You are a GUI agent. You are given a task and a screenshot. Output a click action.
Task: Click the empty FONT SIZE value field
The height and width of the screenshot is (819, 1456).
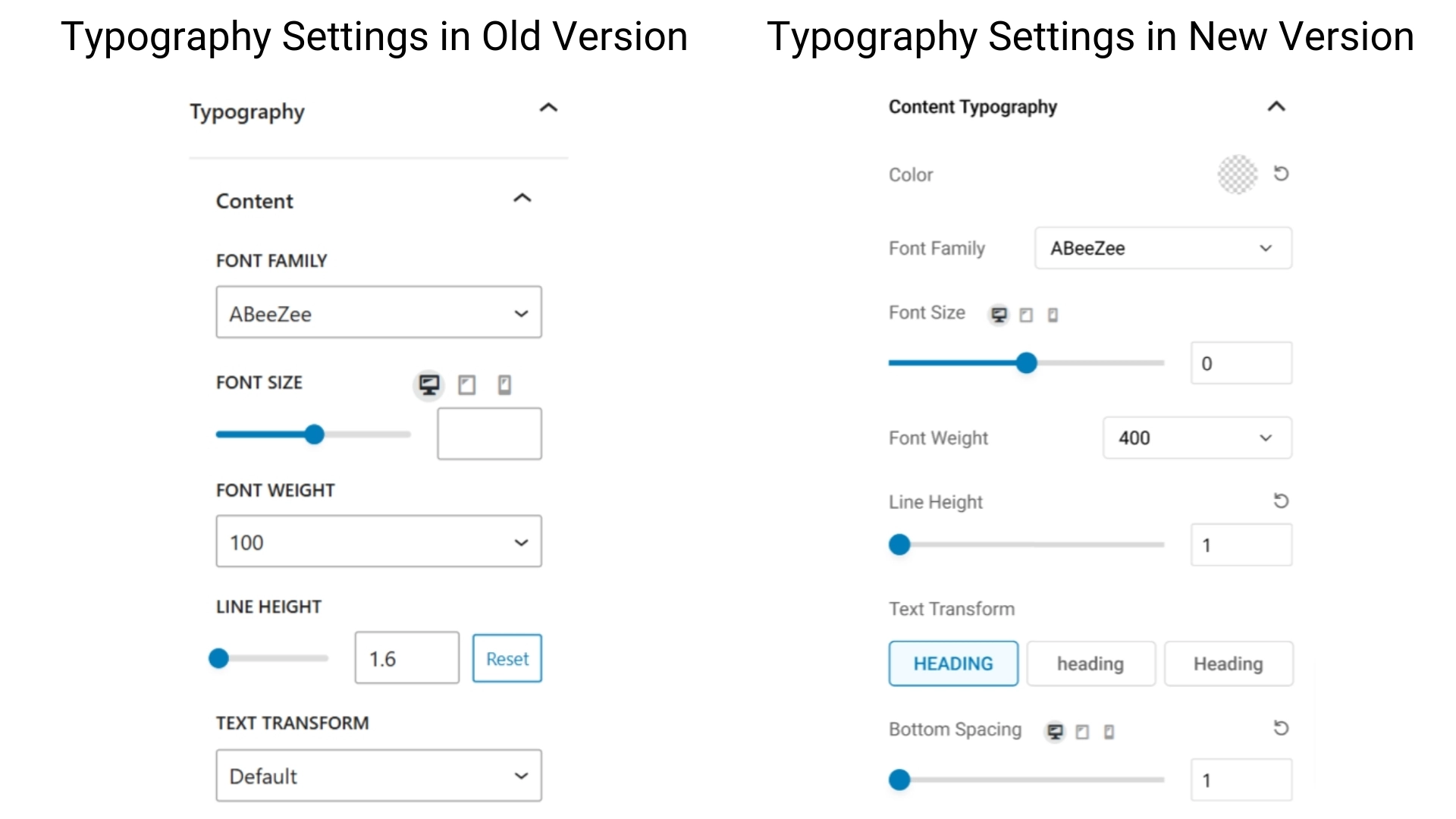[x=489, y=434]
